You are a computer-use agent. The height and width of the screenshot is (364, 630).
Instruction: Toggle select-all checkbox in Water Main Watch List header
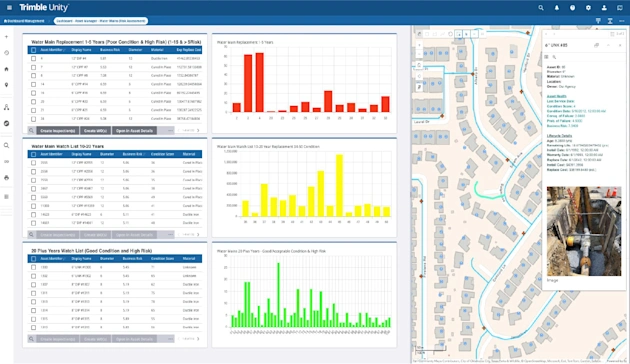33,154
